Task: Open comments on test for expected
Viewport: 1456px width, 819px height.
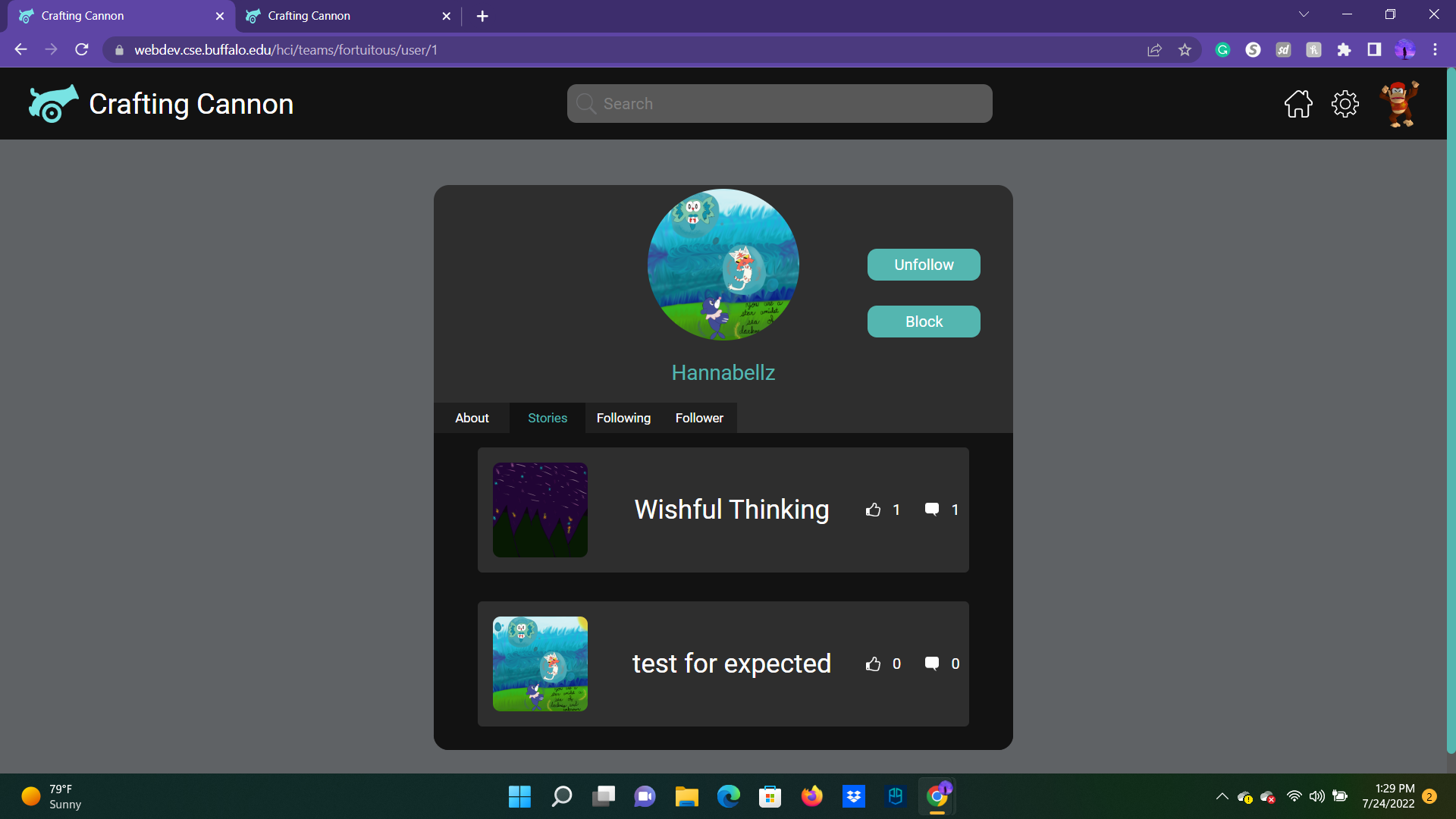Action: pos(932,664)
